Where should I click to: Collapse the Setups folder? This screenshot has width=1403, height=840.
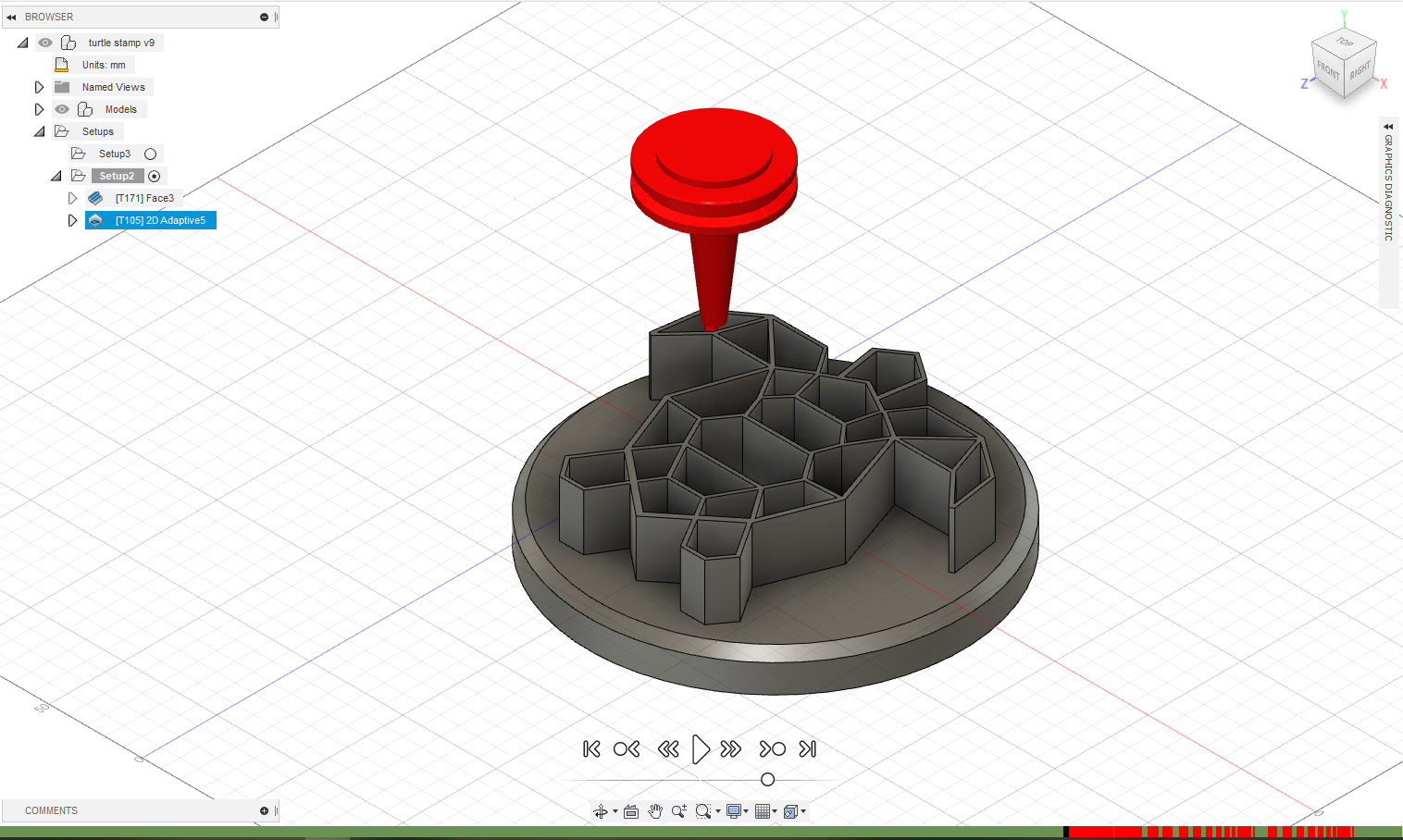click(39, 130)
